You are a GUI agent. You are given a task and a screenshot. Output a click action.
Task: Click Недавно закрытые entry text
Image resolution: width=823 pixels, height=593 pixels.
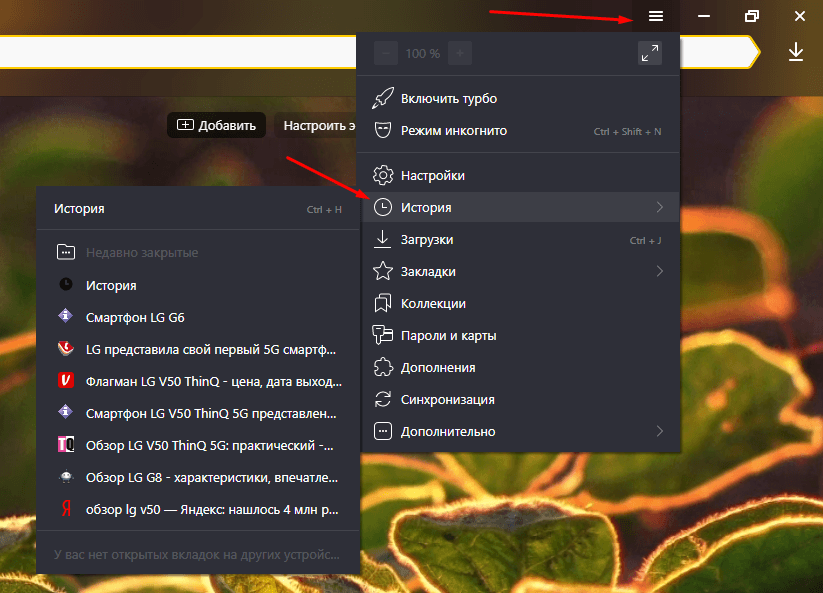(x=142, y=252)
